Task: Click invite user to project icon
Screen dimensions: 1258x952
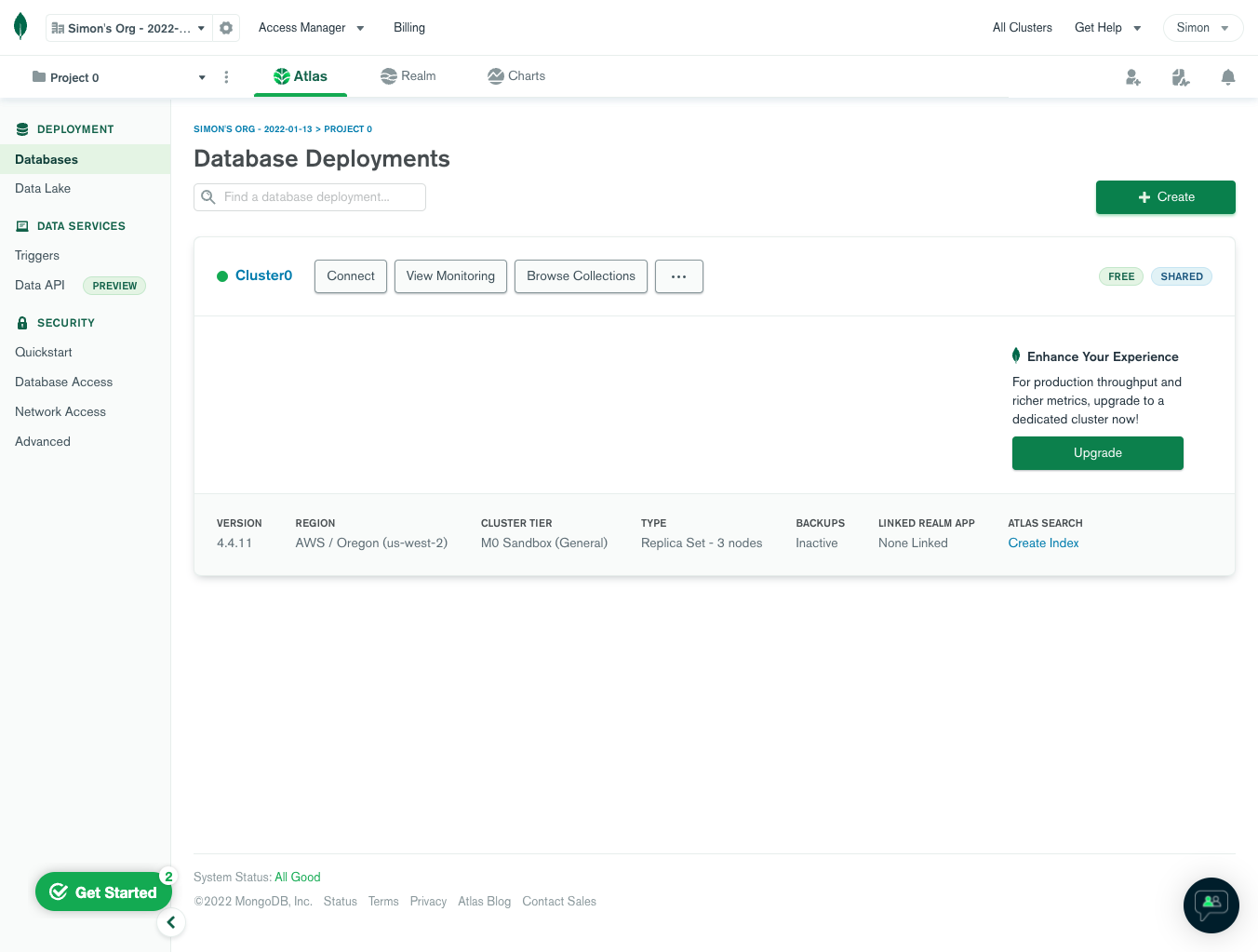Action: (1132, 77)
